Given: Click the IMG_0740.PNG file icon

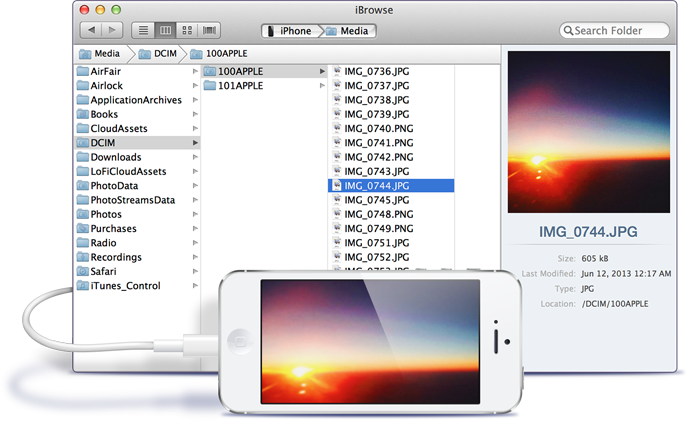Looking at the screenshot, I should point(336,128).
